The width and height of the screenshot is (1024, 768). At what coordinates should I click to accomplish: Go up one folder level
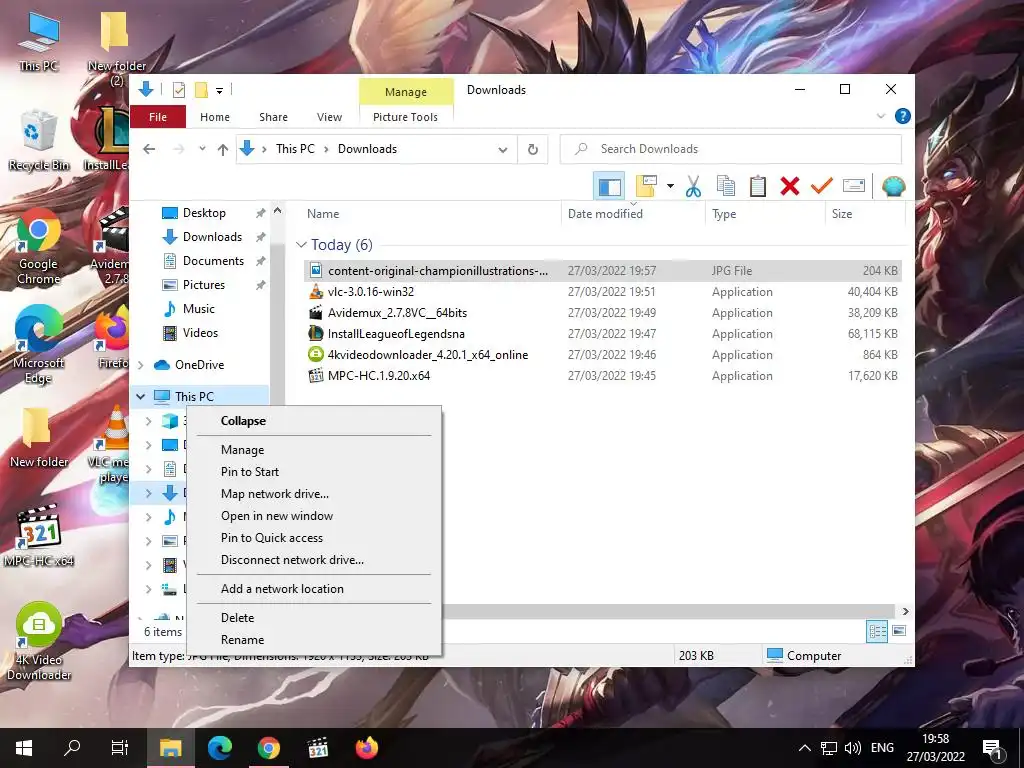tap(223, 150)
